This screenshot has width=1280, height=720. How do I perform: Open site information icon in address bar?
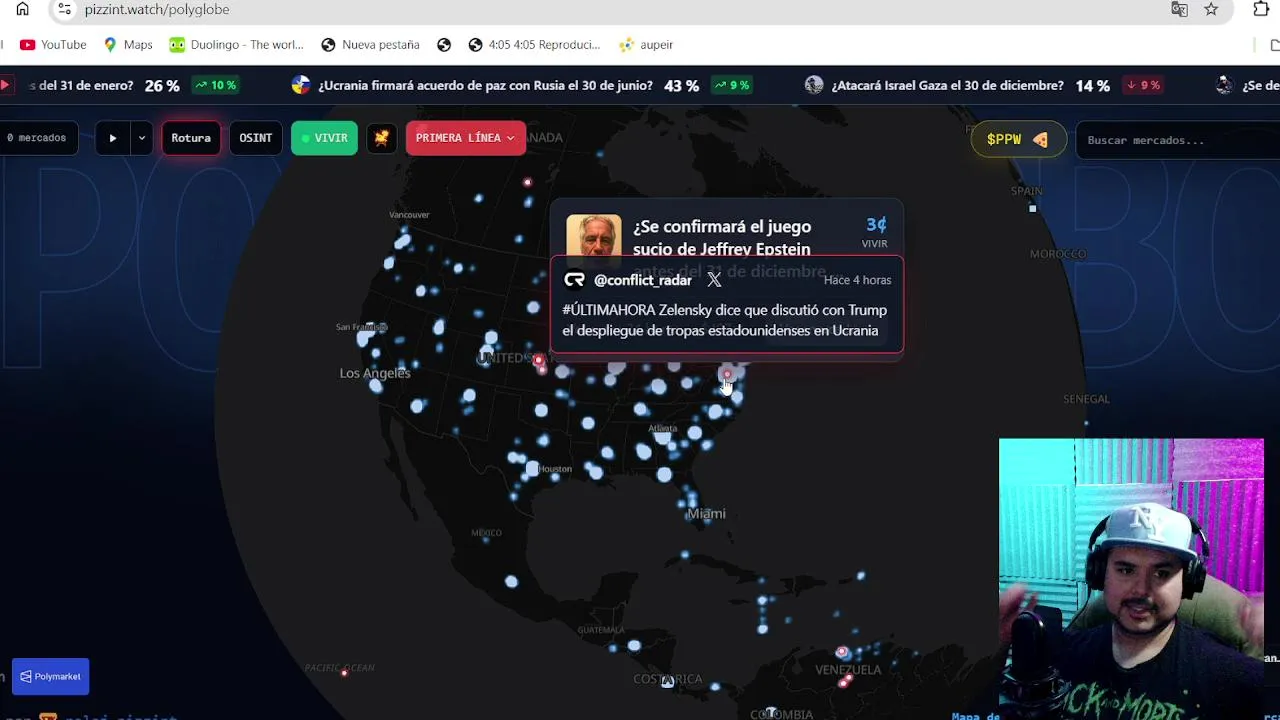[x=64, y=9]
